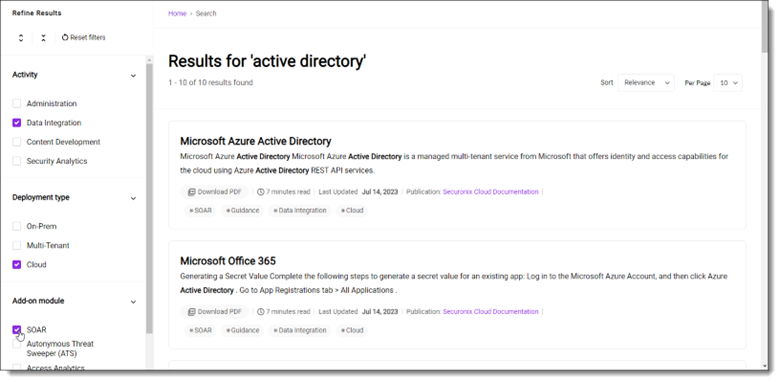This screenshot has height=382, width=780.
Task: Open Securonix Cloud Documentation link under Office 365
Action: (x=490, y=311)
